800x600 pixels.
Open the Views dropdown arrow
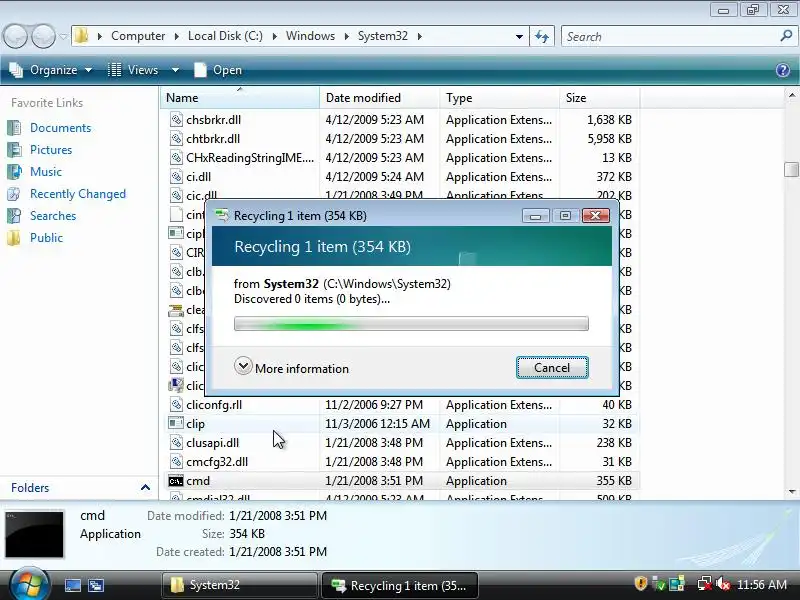click(x=175, y=70)
